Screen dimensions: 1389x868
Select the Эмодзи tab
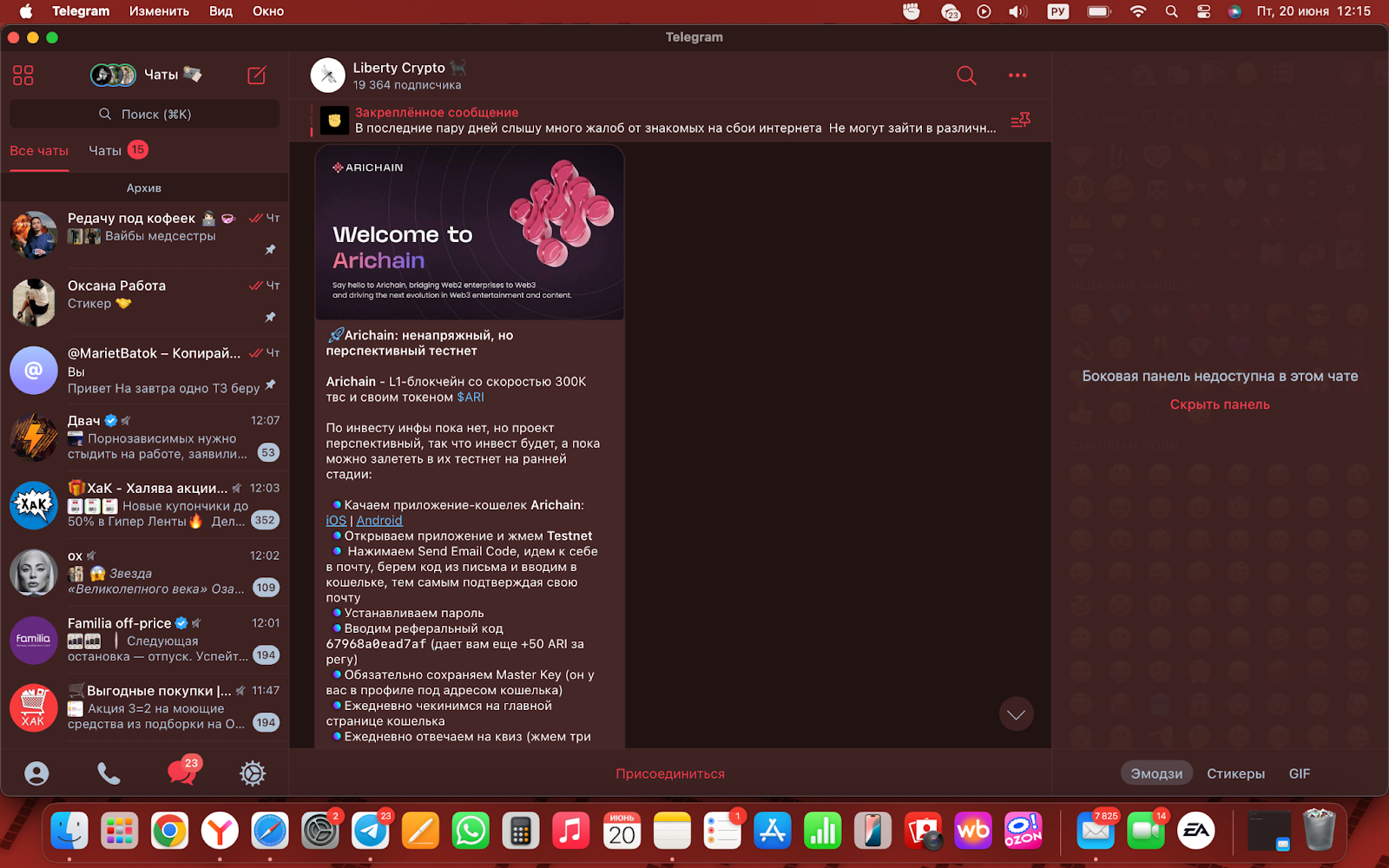(x=1156, y=773)
